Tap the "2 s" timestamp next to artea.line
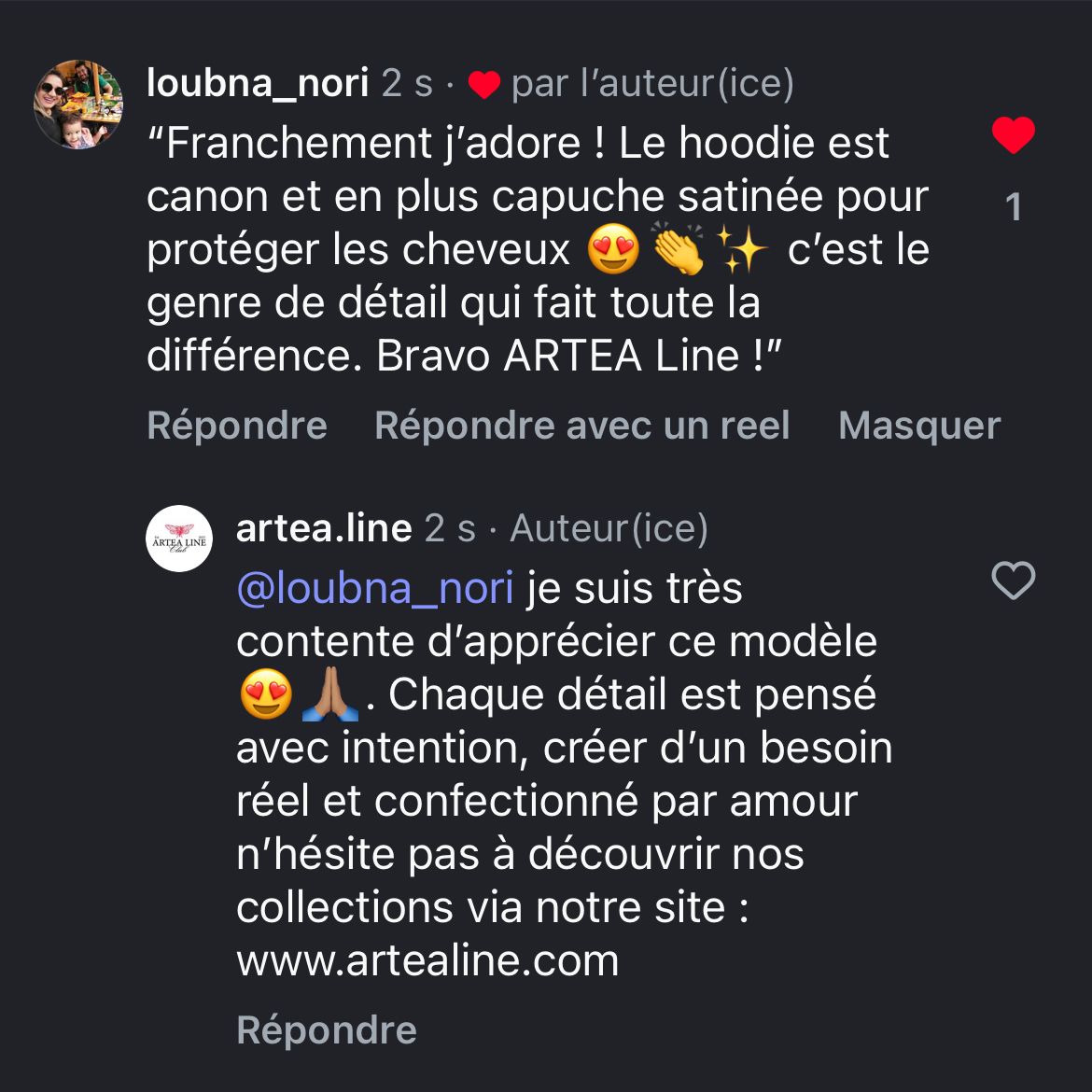 tap(450, 529)
